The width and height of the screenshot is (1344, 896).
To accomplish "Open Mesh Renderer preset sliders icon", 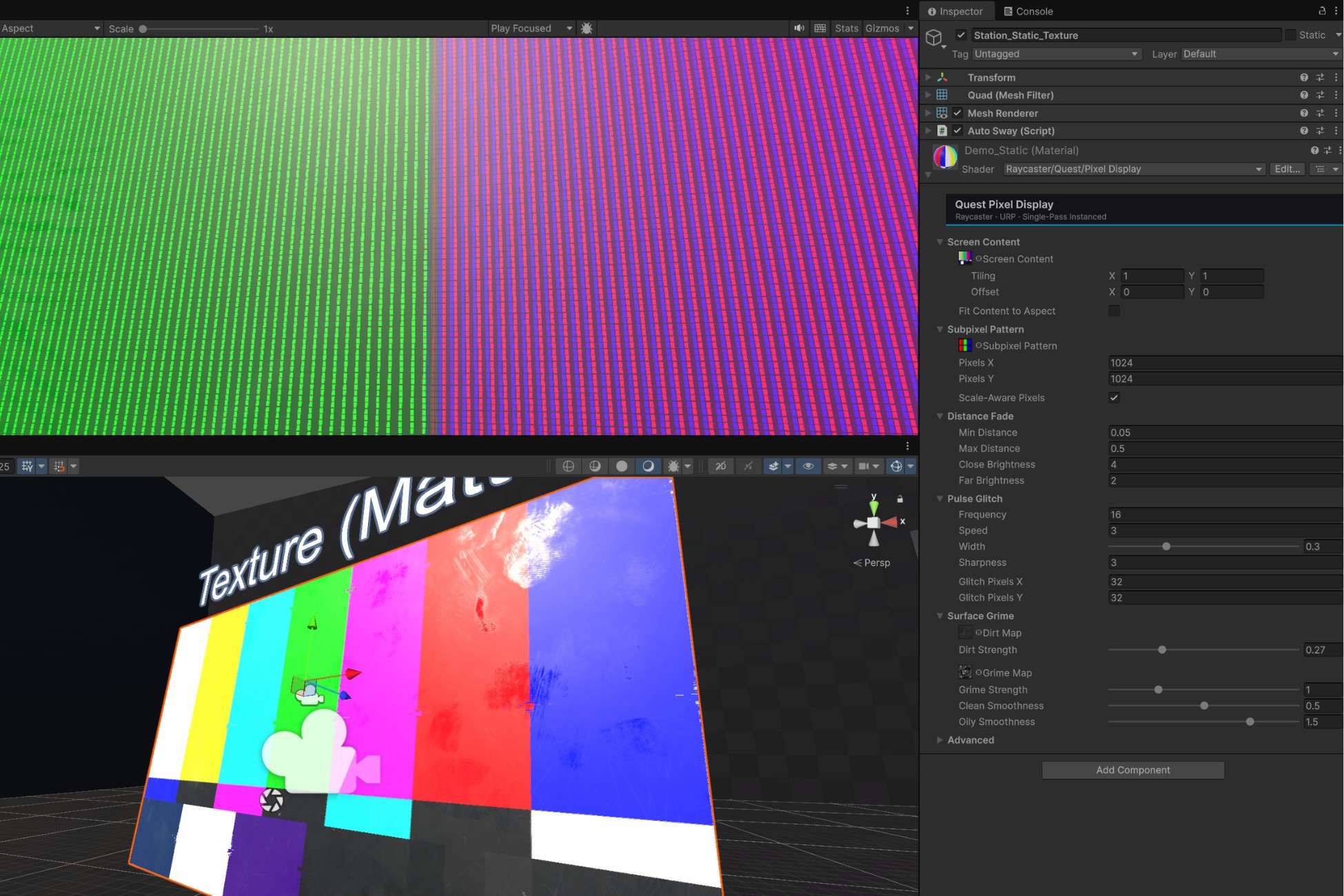I will [1320, 113].
